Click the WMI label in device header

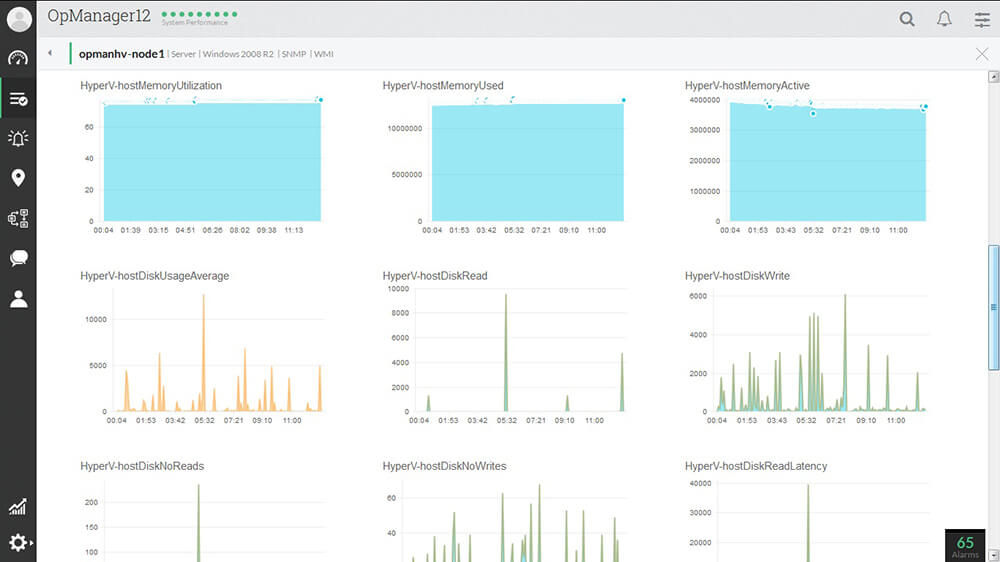point(324,54)
